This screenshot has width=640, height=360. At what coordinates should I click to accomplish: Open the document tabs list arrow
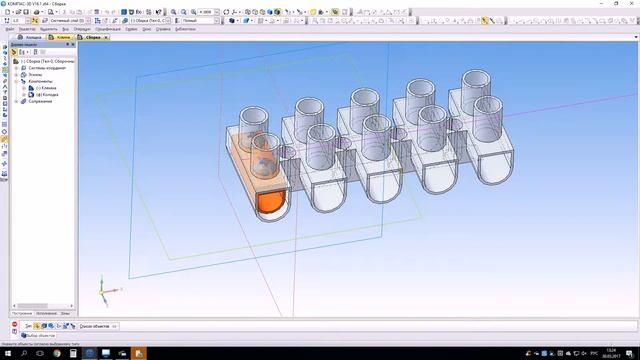click(x=636, y=37)
